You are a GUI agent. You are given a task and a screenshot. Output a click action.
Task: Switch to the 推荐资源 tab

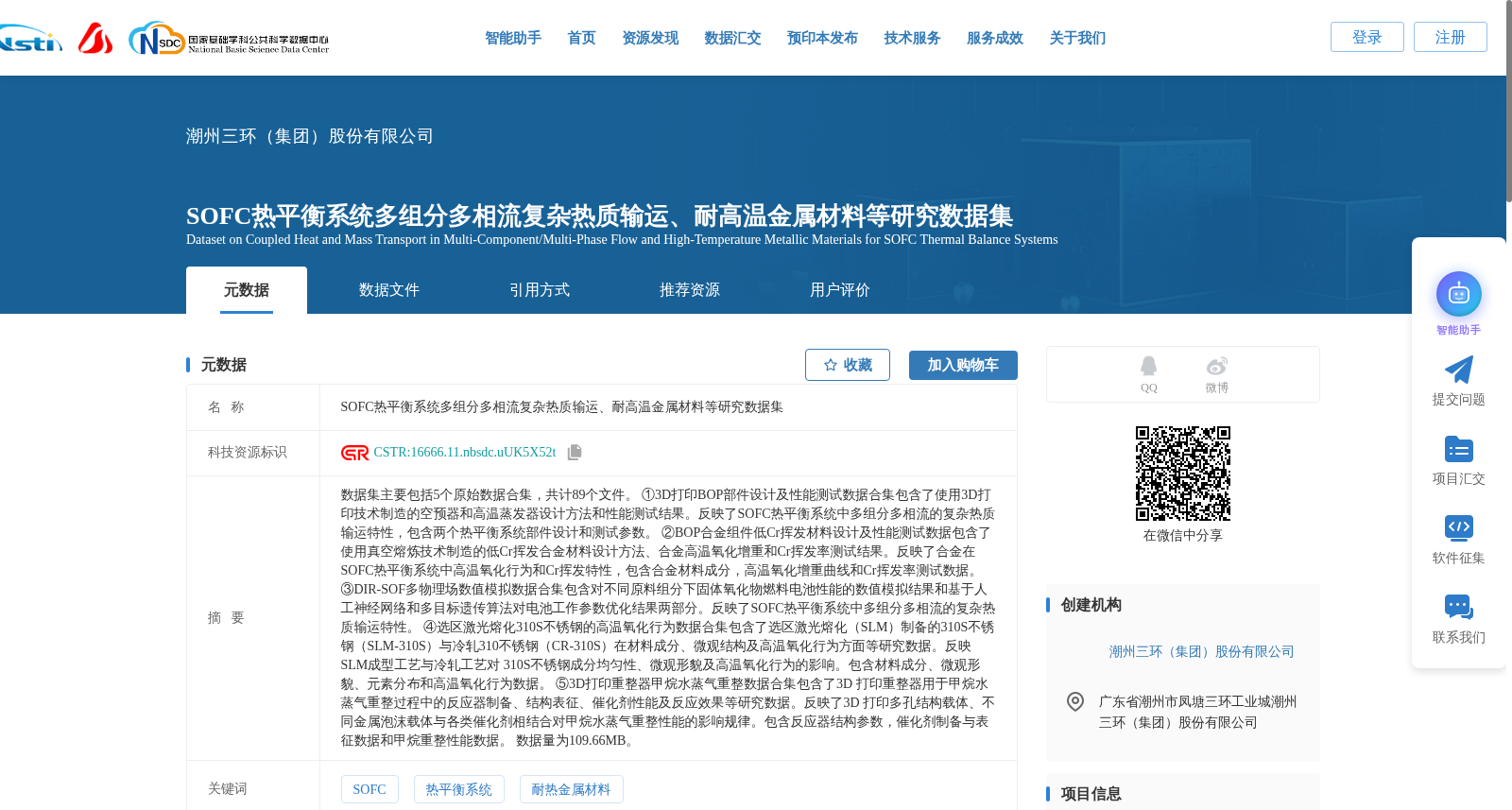click(690, 290)
